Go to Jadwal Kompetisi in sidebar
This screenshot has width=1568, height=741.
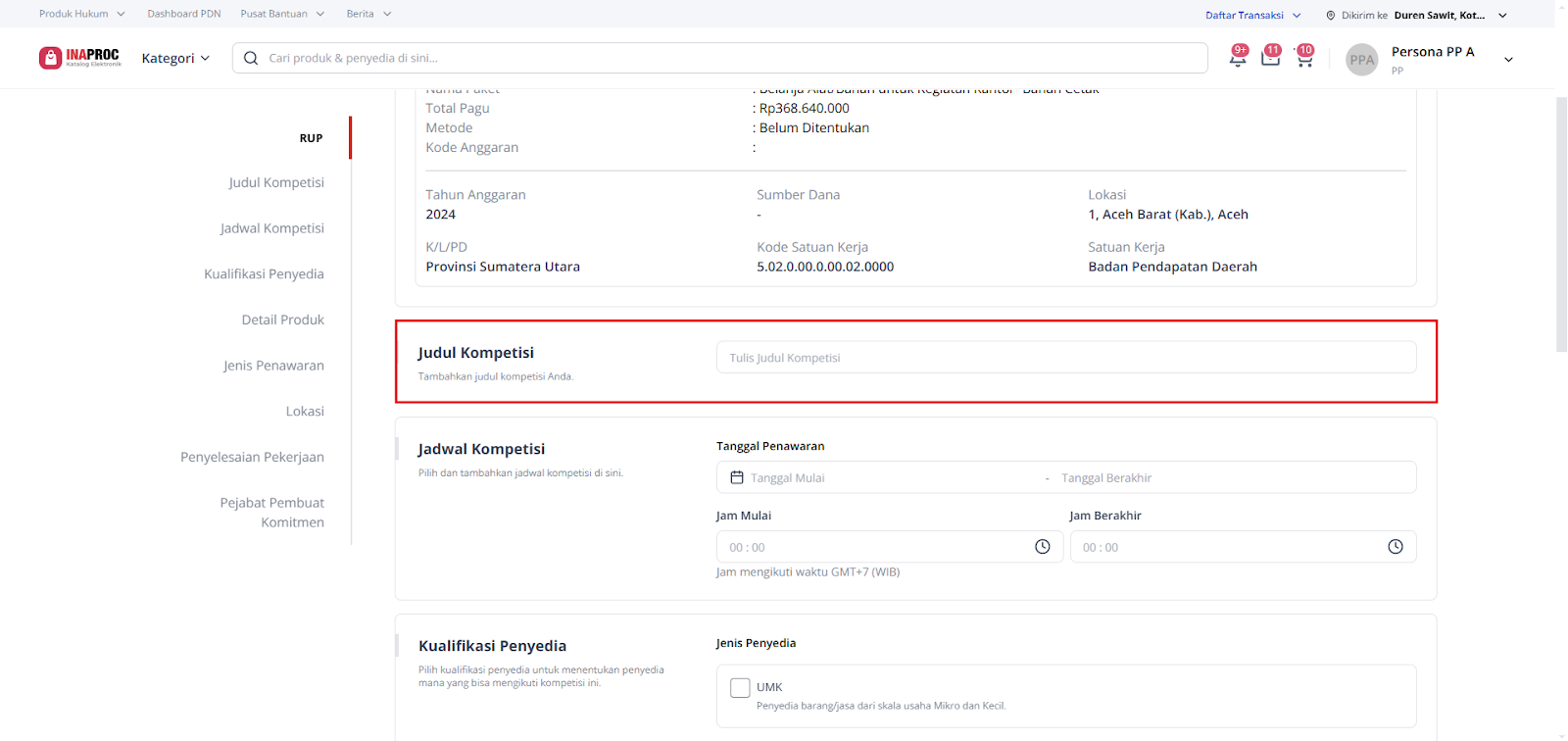271,228
